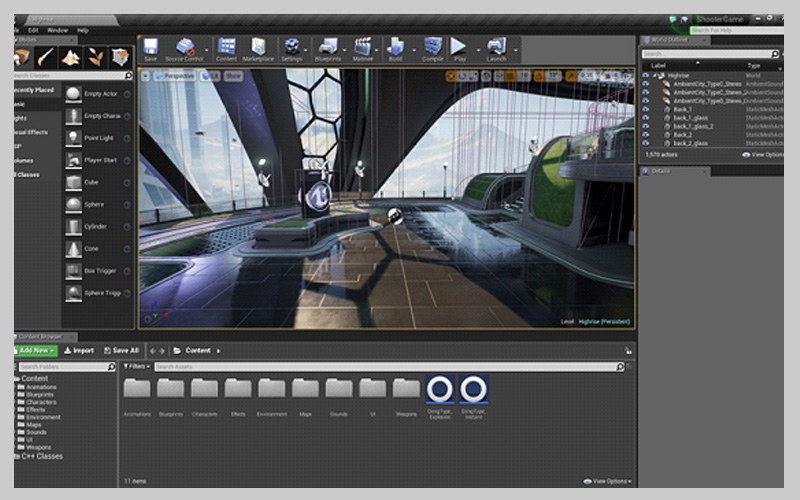Click the Compile toolbar icon
The height and width of the screenshot is (500, 800).
tap(433, 49)
